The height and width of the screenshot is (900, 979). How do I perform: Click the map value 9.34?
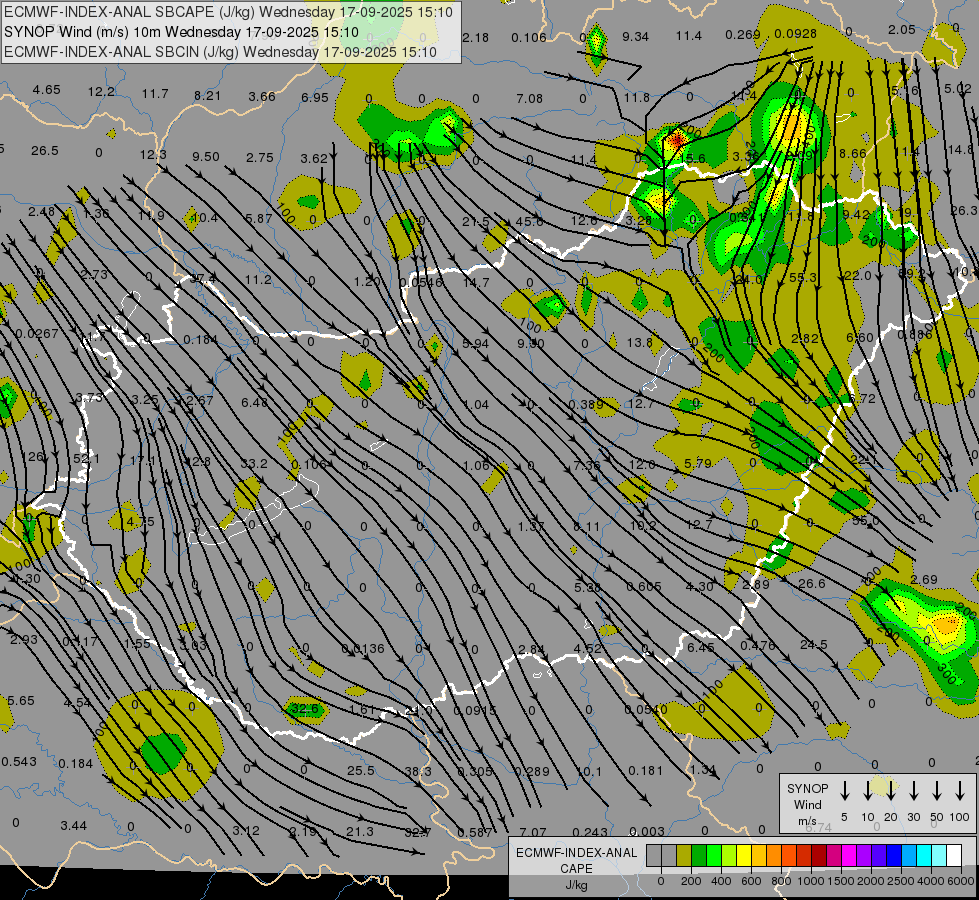point(636,37)
